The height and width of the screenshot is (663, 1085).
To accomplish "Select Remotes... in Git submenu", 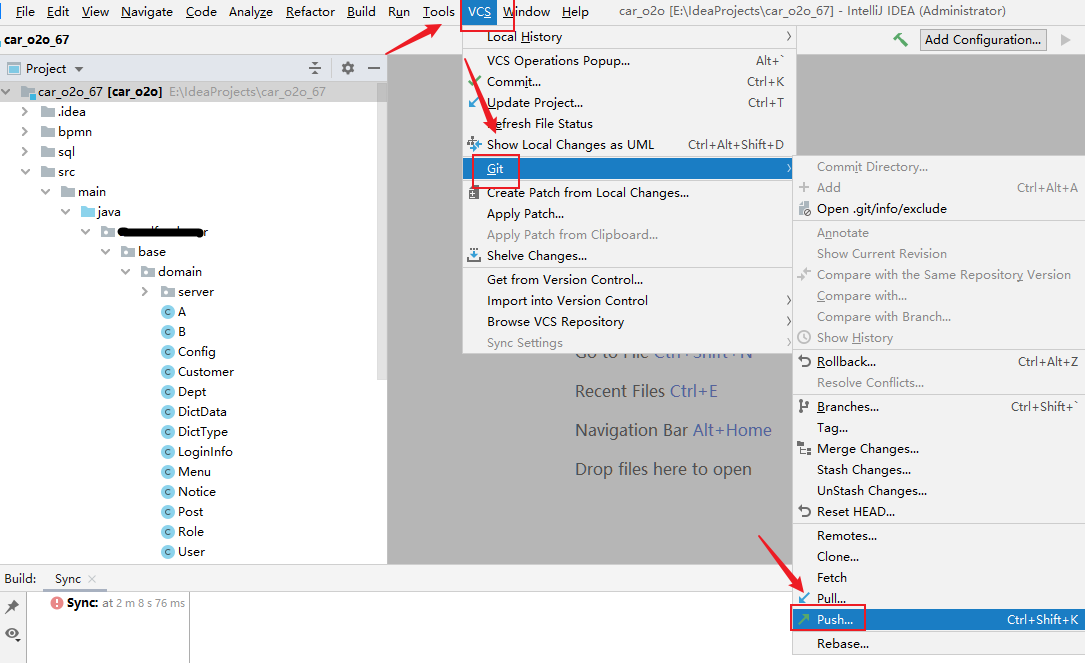I will tap(938, 536).
